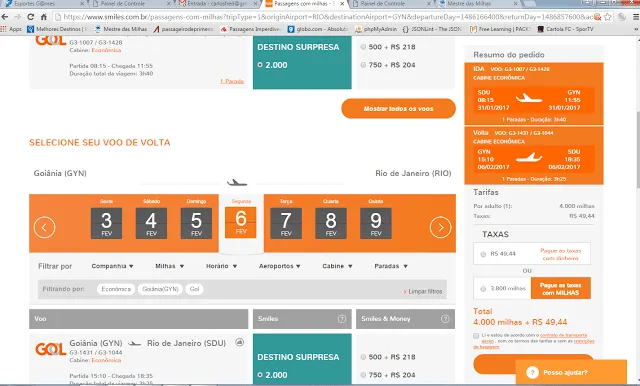640x386 pixels.
Task: Expand the Paradas filter dropdown
Action: pyautogui.click(x=391, y=266)
